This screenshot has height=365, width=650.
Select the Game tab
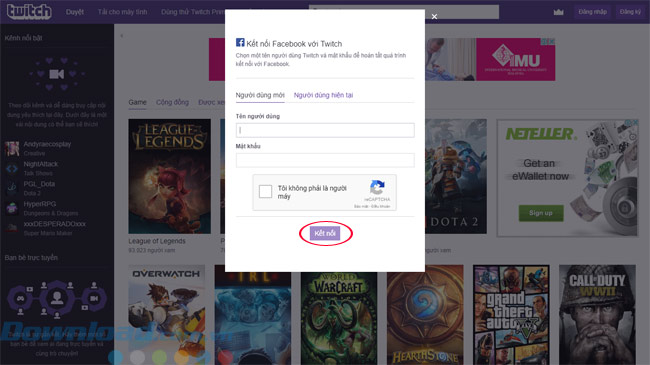click(137, 102)
